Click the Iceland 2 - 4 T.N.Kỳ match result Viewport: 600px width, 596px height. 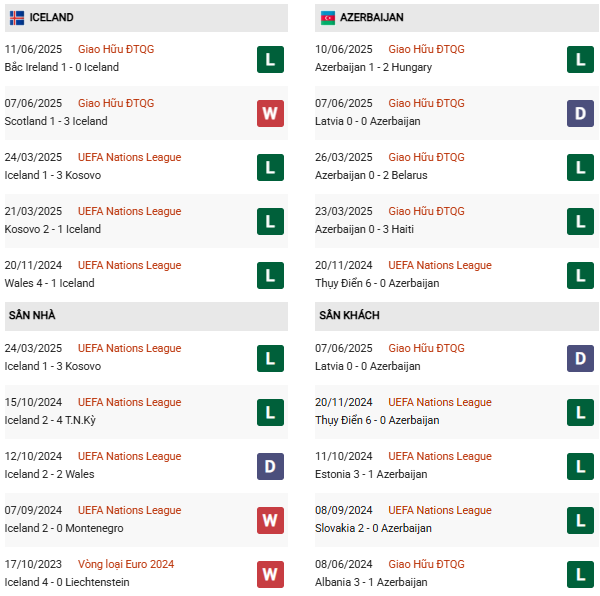(x=60, y=420)
